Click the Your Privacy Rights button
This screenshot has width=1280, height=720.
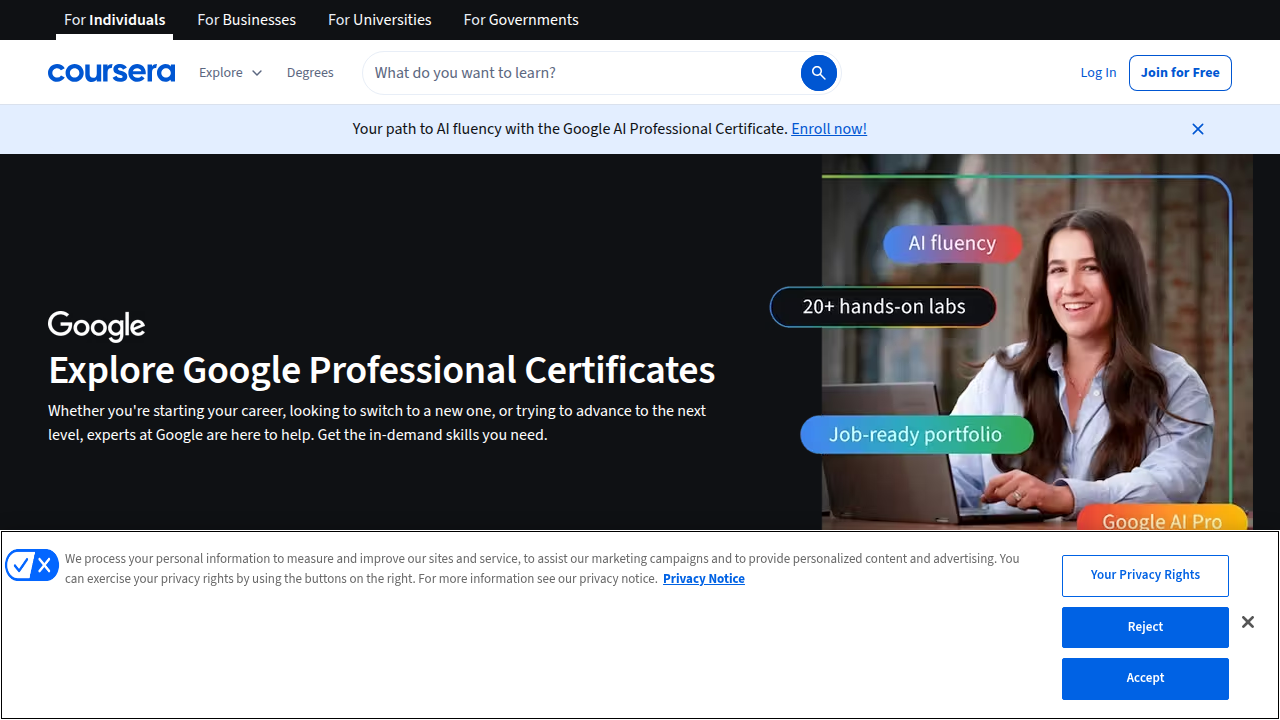tap(1145, 575)
